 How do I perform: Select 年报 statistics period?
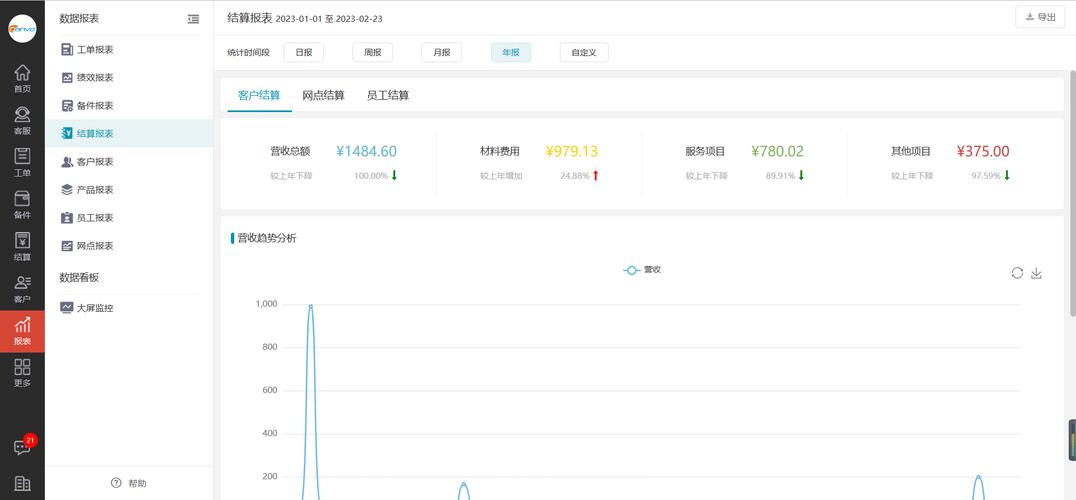click(x=511, y=53)
